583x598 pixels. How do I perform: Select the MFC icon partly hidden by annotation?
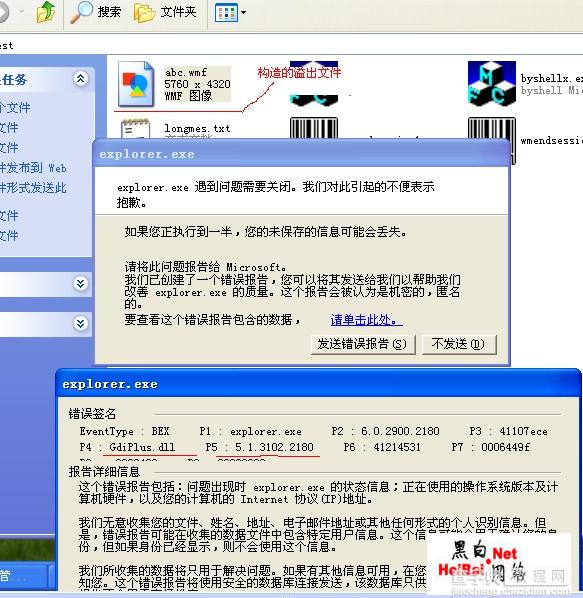click(314, 83)
